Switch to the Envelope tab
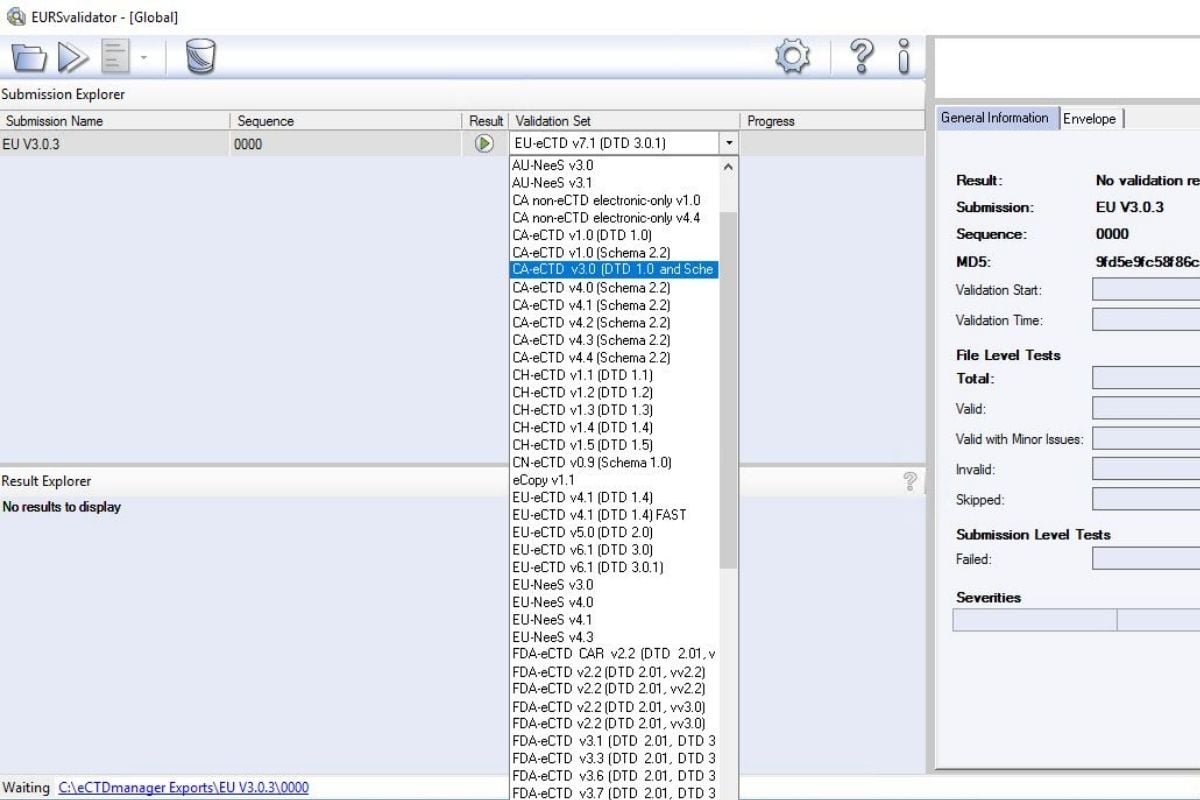1200x800 pixels. point(1090,118)
